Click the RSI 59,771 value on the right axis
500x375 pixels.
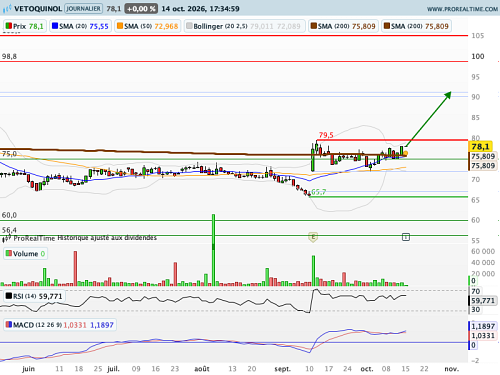(x=483, y=301)
